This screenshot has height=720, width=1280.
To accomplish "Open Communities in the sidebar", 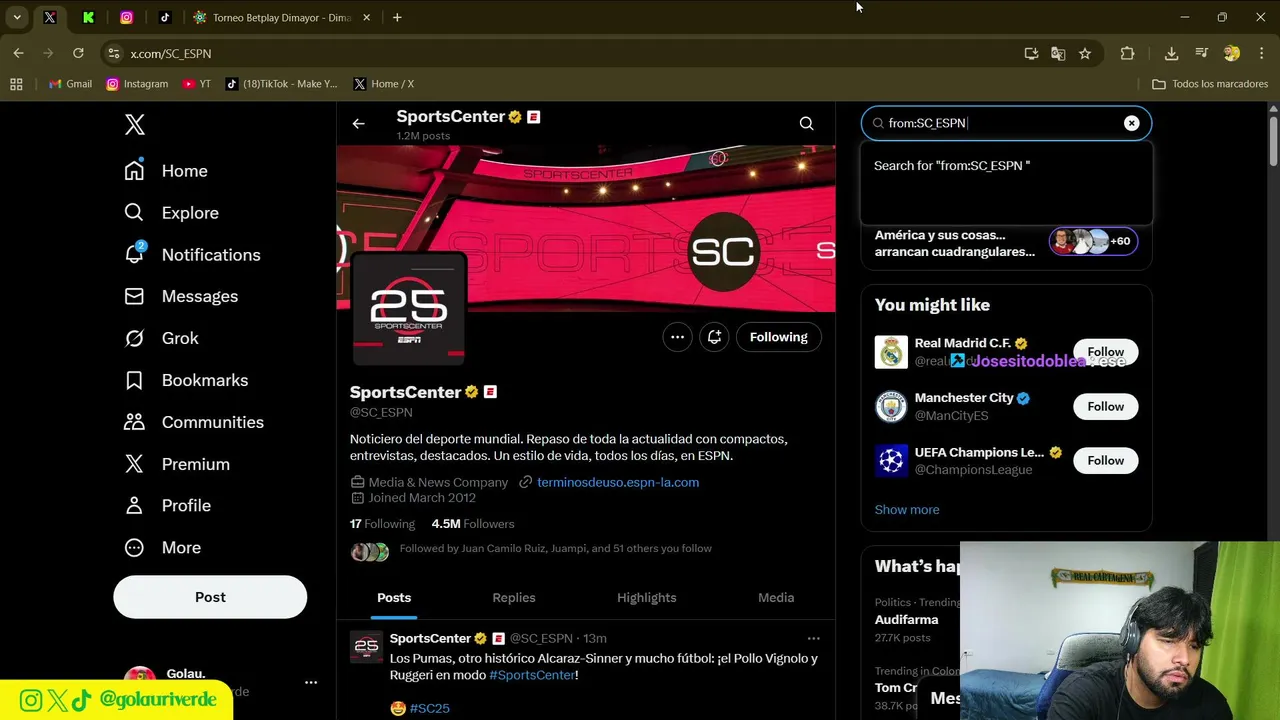I will (194, 423).
